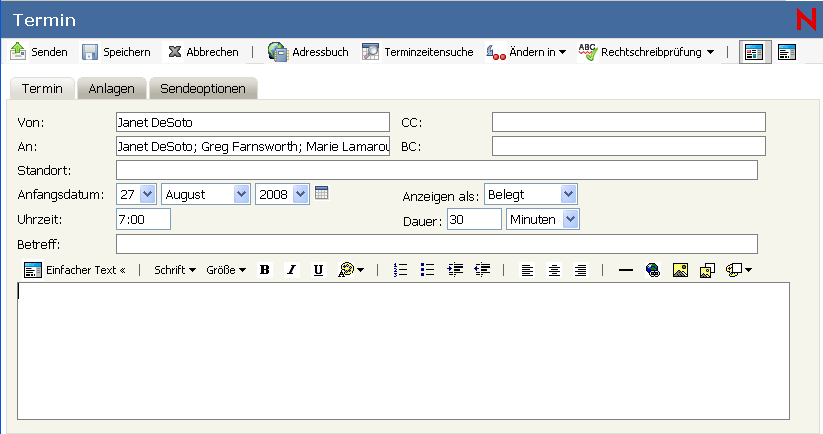Select the second layout view icon
This screenshot has height=434, width=823.
coord(787,52)
